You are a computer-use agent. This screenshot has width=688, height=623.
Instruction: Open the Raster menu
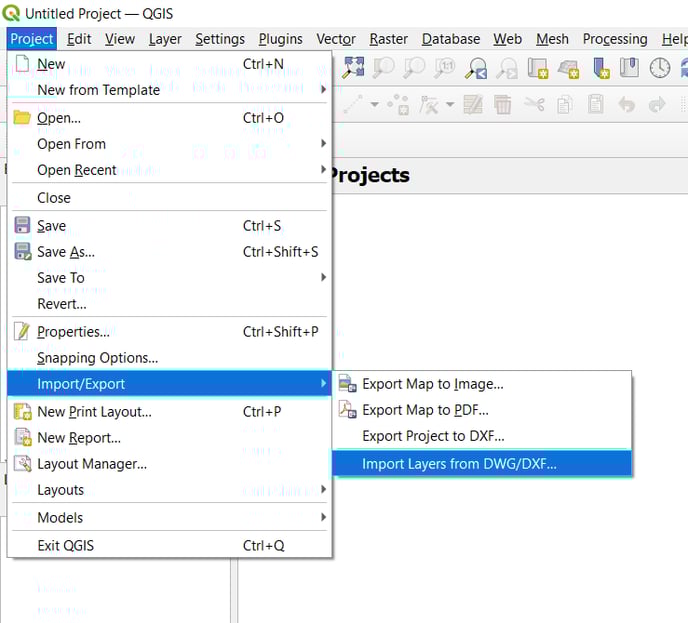(x=388, y=39)
